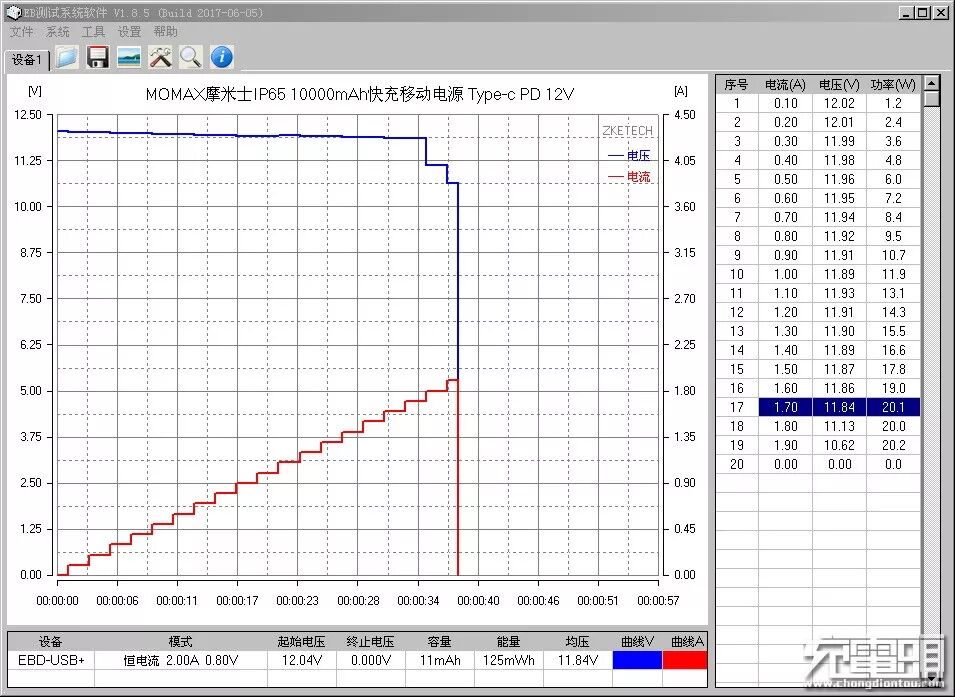
Task: Show about info with the blue i icon
Action: (x=222, y=57)
